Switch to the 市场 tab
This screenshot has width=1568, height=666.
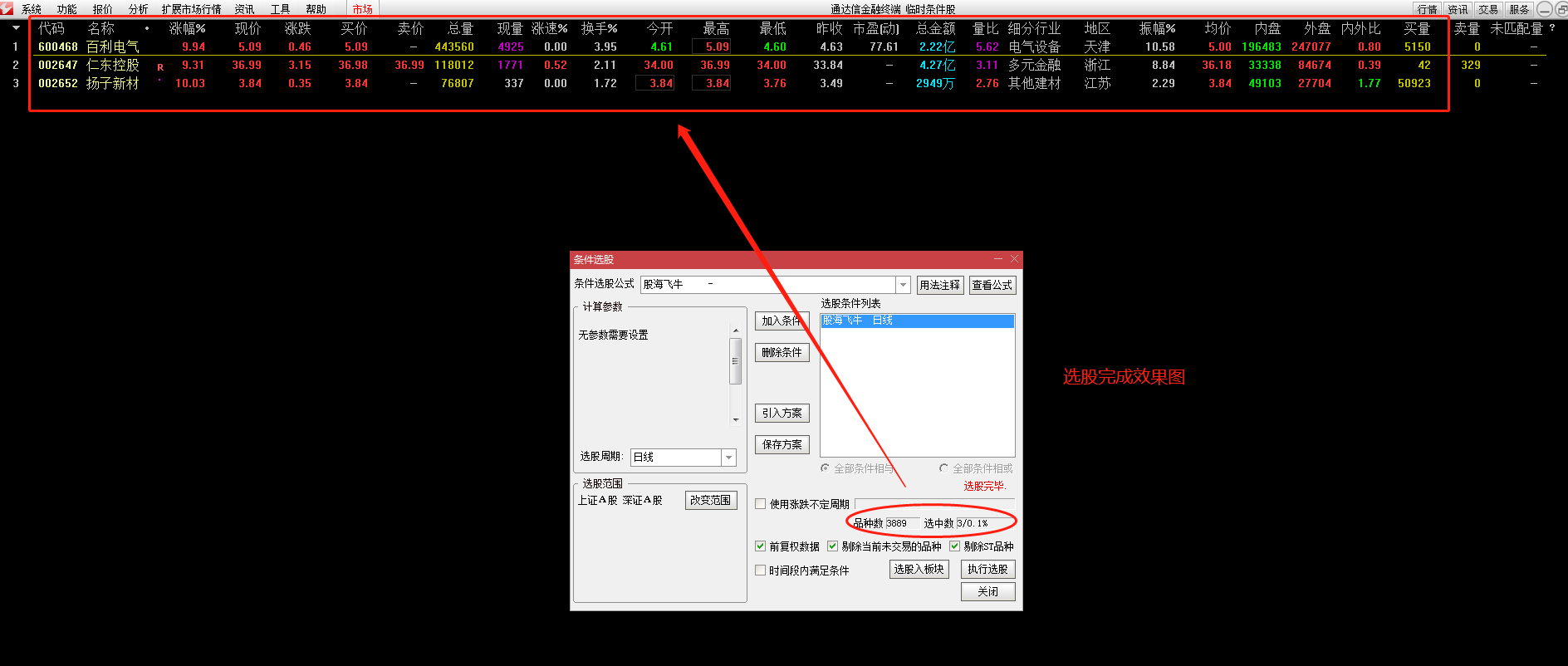[x=363, y=9]
